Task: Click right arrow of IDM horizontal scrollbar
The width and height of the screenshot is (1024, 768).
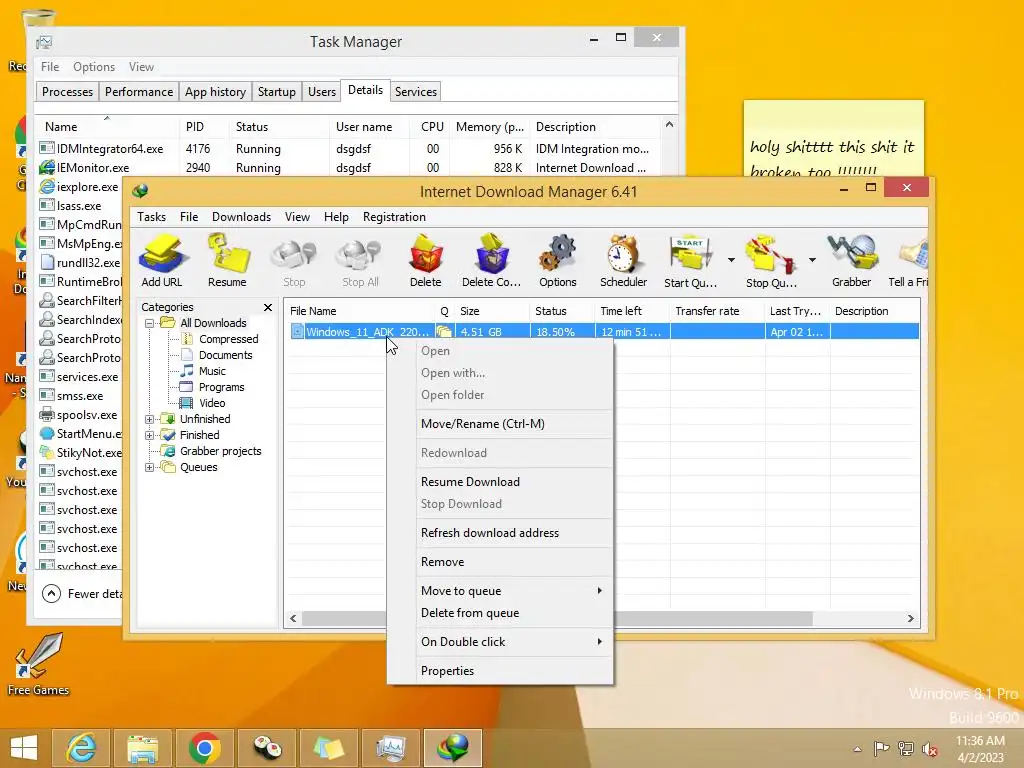Action: tap(910, 618)
